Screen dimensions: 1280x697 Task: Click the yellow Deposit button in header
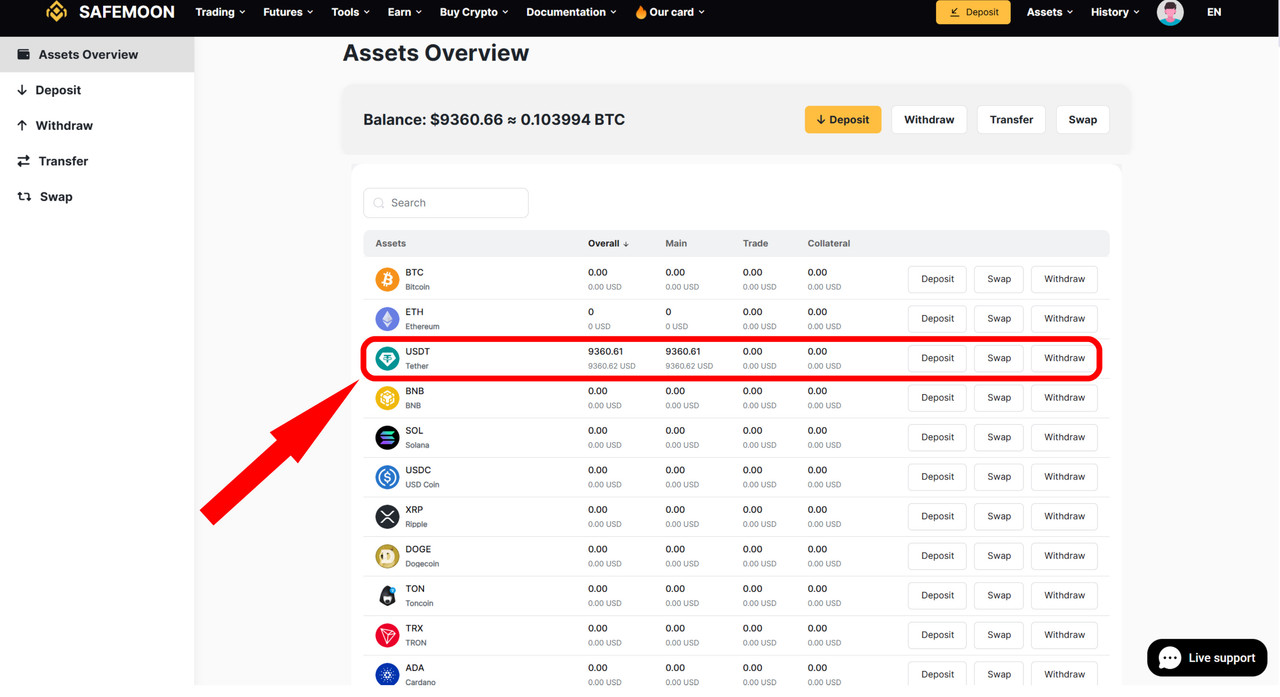[973, 12]
